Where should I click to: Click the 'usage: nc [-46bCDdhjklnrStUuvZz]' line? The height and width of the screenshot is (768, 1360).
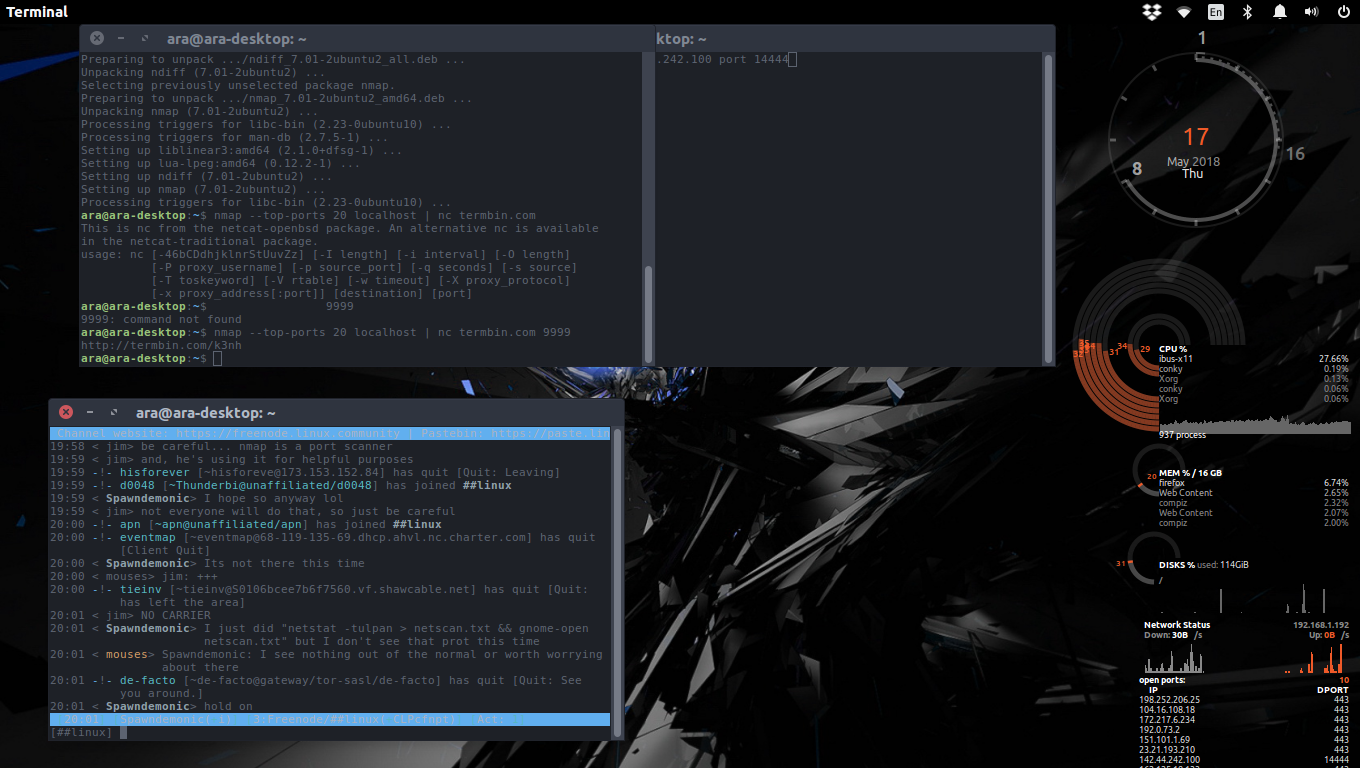coord(325,254)
